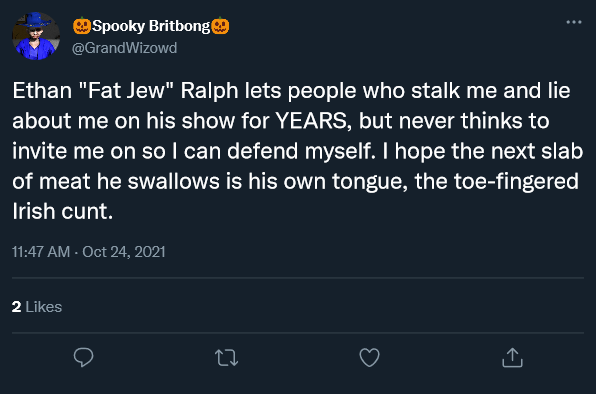
Task: Open the Spooky Britbong display name
Action: click(x=151, y=26)
